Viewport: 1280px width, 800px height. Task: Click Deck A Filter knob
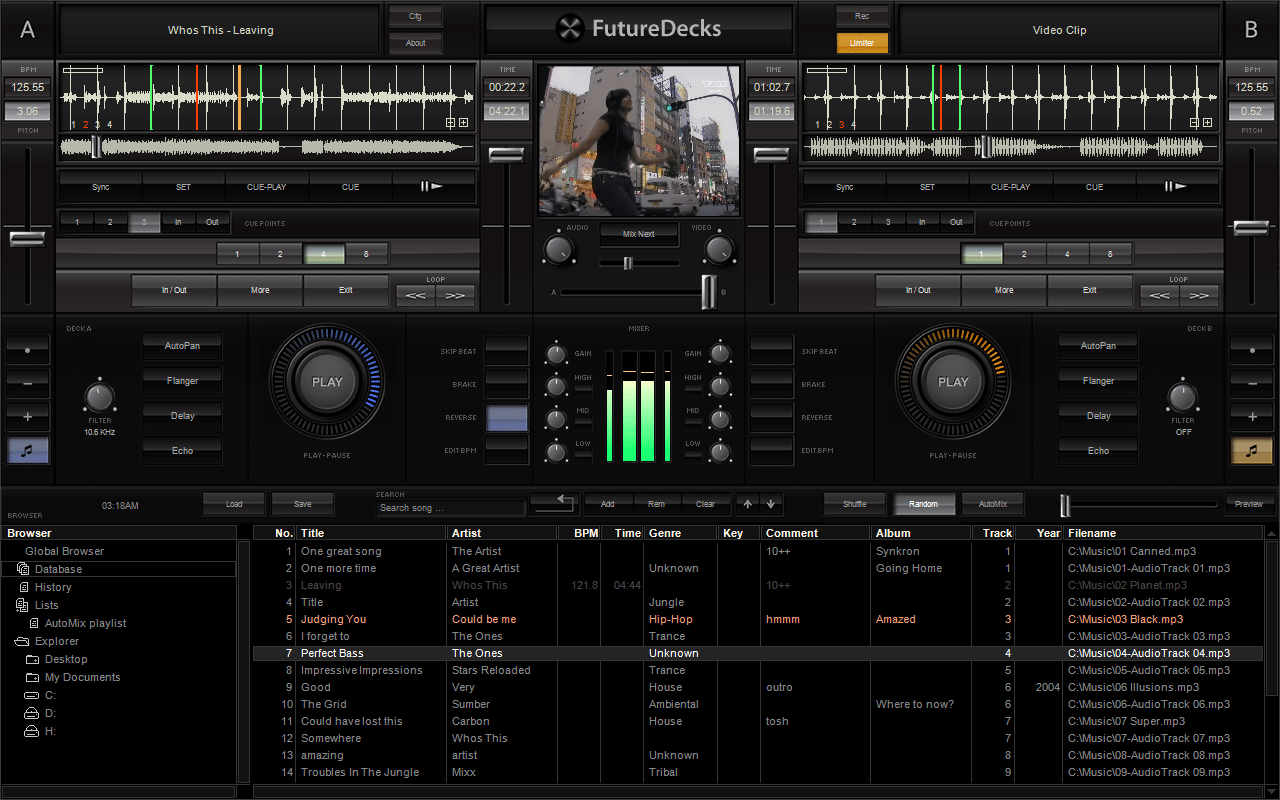(100, 397)
